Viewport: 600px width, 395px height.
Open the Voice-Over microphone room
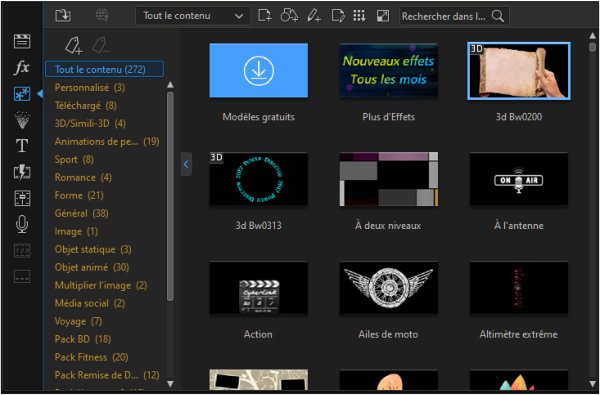click(x=22, y=224)
